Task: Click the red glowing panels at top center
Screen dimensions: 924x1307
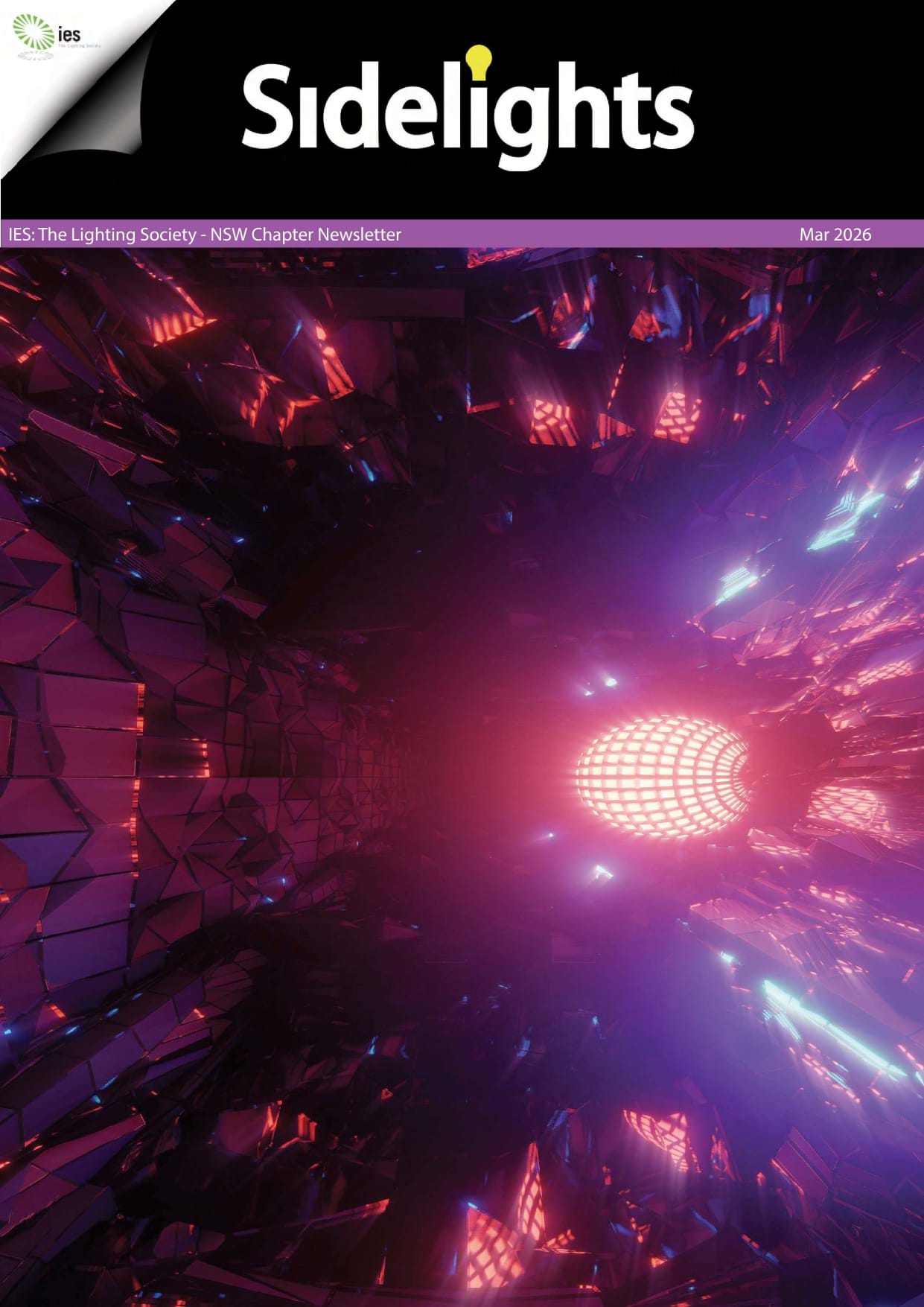Action: point(555,421)
